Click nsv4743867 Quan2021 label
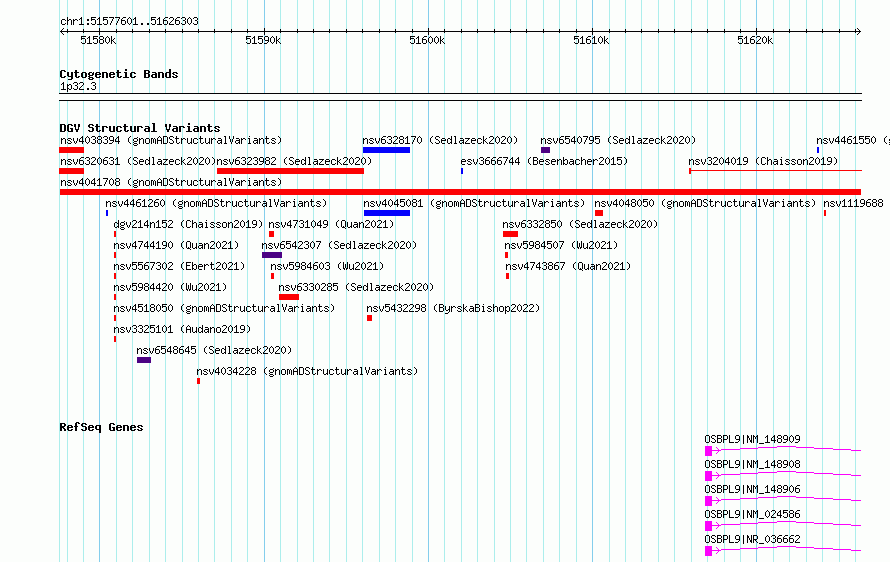 (x=568, y=266)
